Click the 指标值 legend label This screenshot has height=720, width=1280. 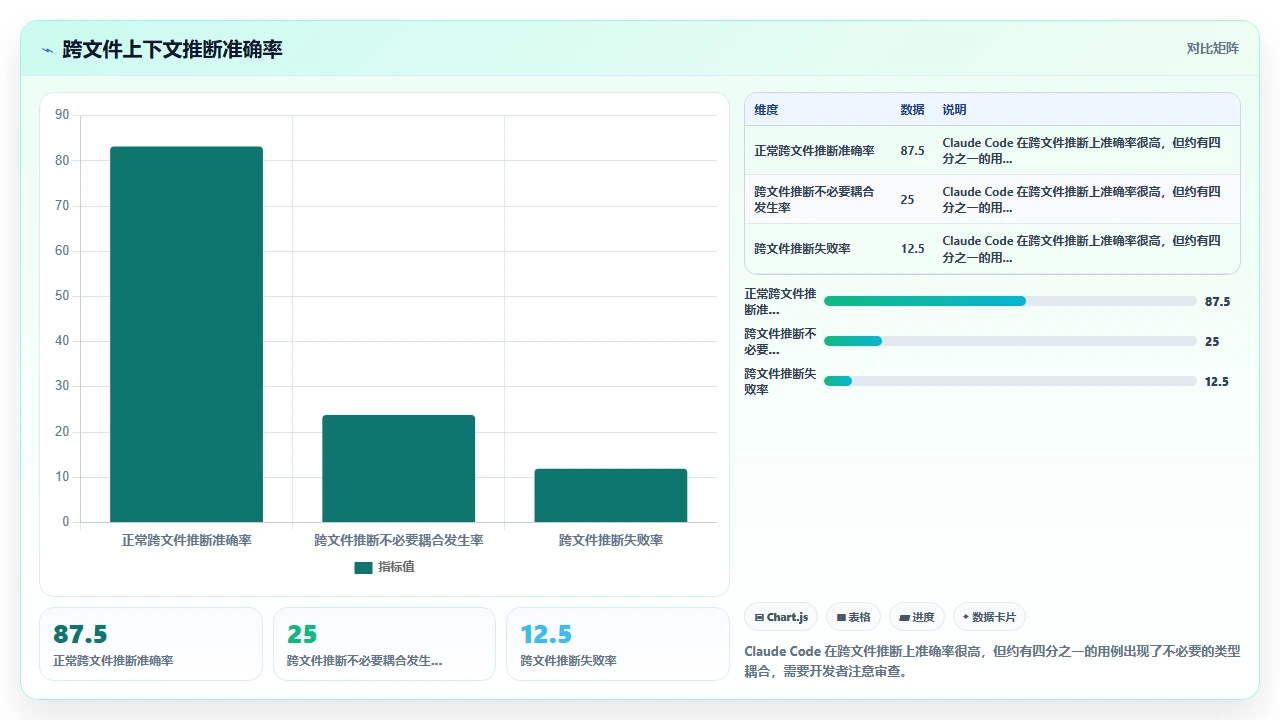coord(396,567)
